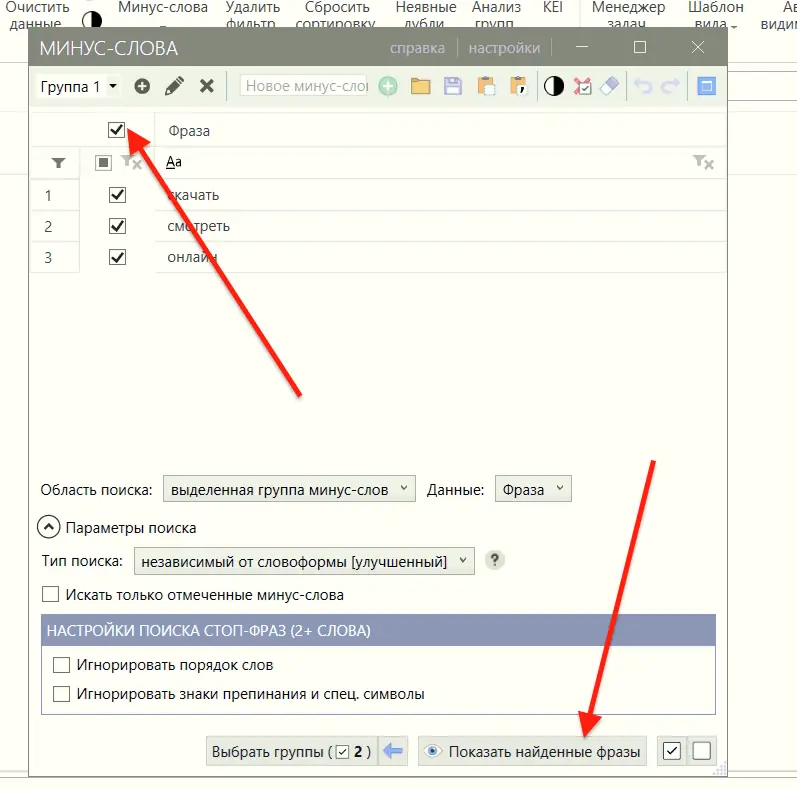The width and height of the screenshot is (797, 789).
Task: Click the blue window layout icon
Action: coord(706,86)
